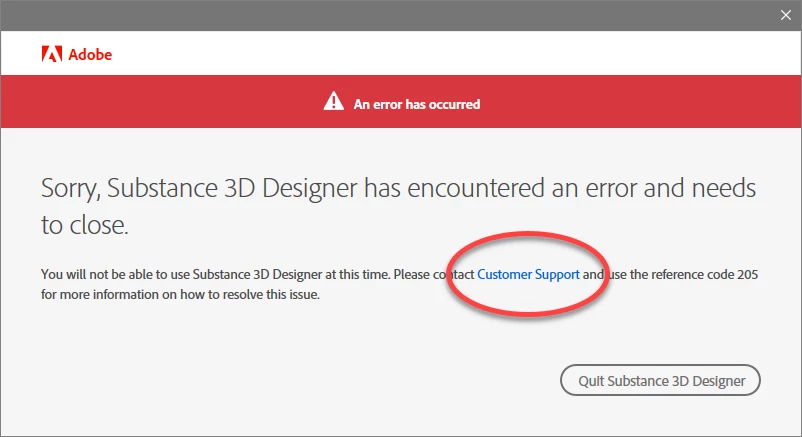
Task: Close the error dialog window
Action: coord(786,15)
